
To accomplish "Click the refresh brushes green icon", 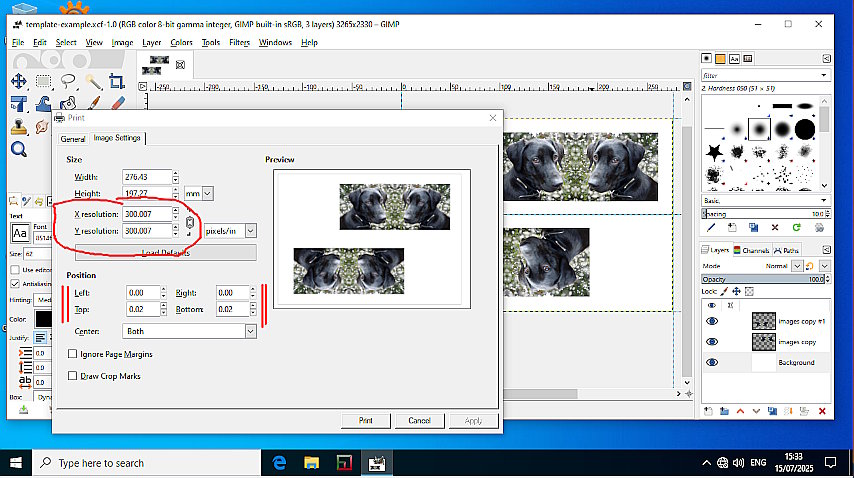I will click(796, 228).
